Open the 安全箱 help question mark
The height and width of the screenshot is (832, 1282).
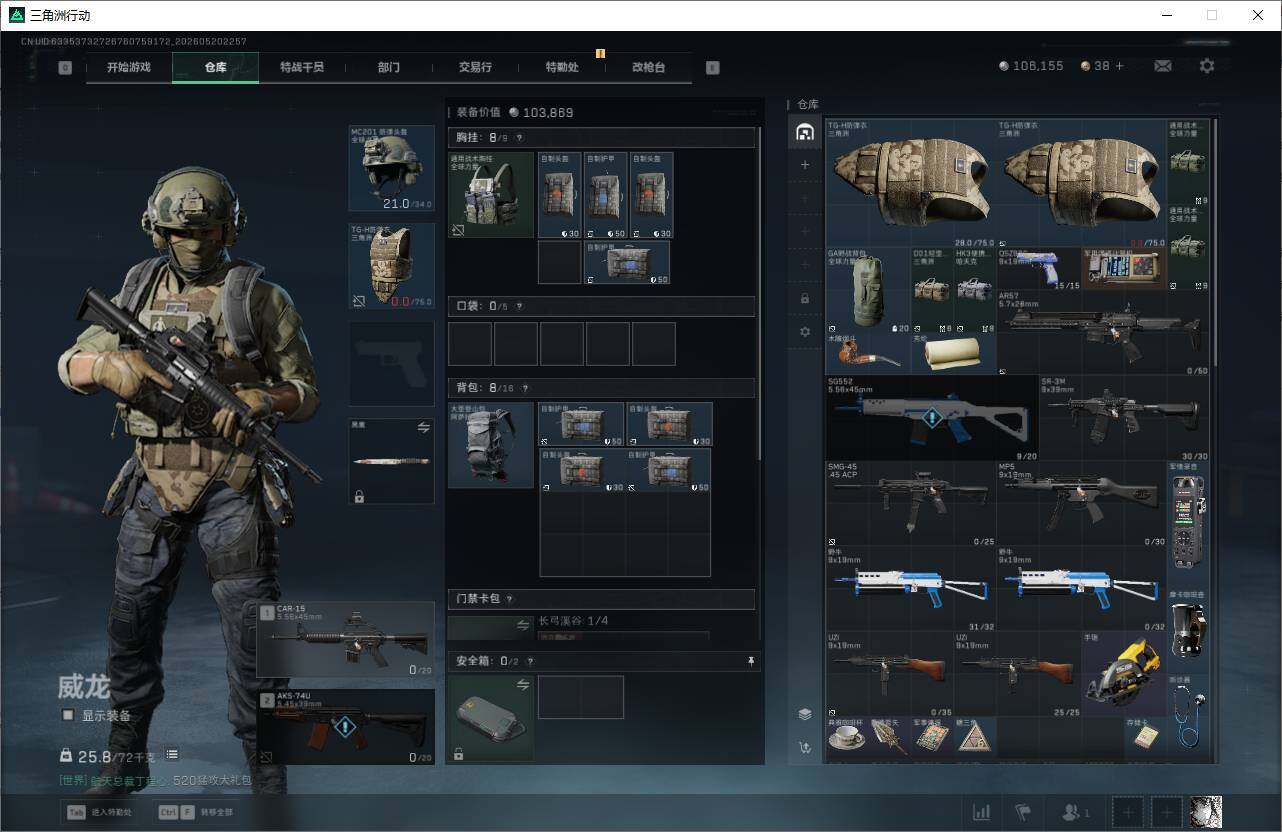point(530,661)
